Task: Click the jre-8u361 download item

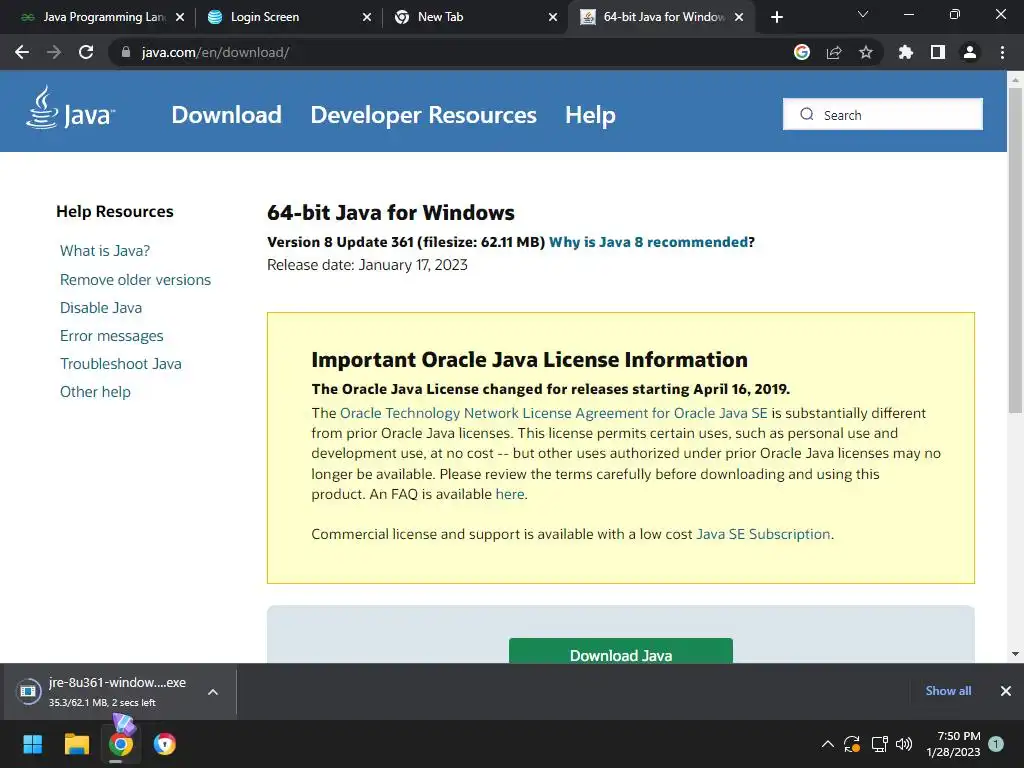Action: 118,692
